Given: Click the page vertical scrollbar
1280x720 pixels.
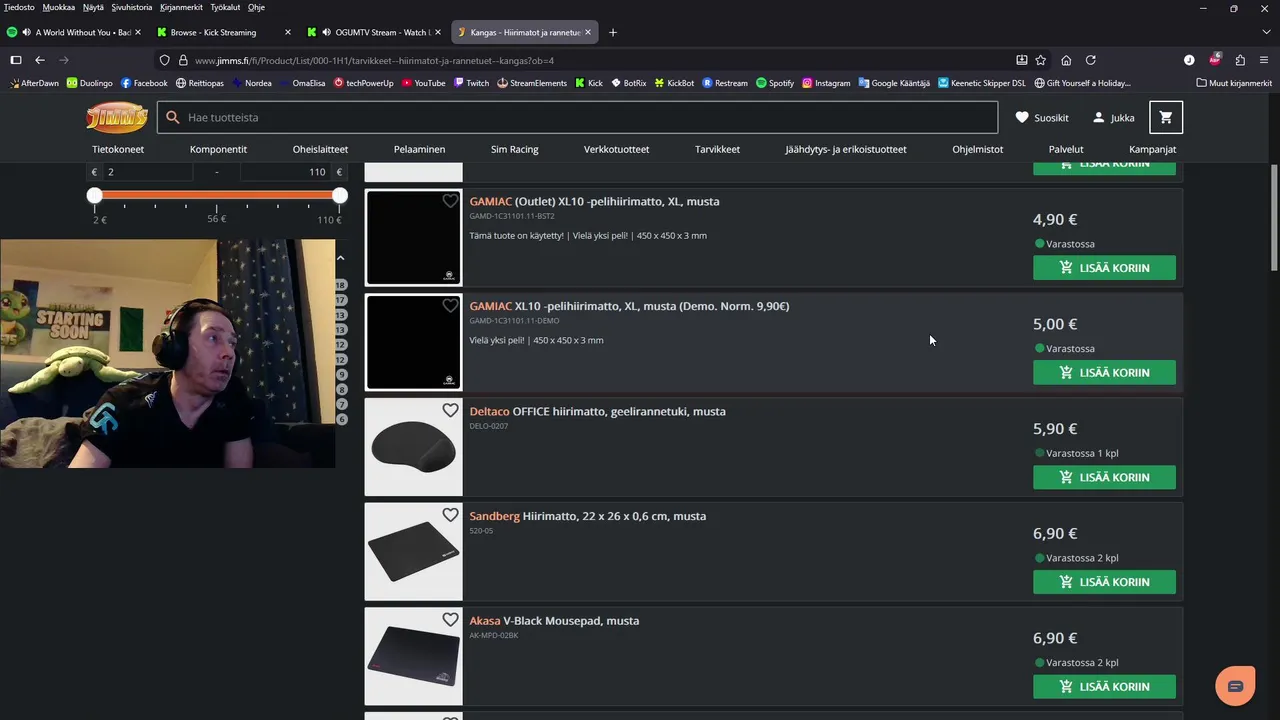Looking at the screenshot, I should (x=1274, y=217).
